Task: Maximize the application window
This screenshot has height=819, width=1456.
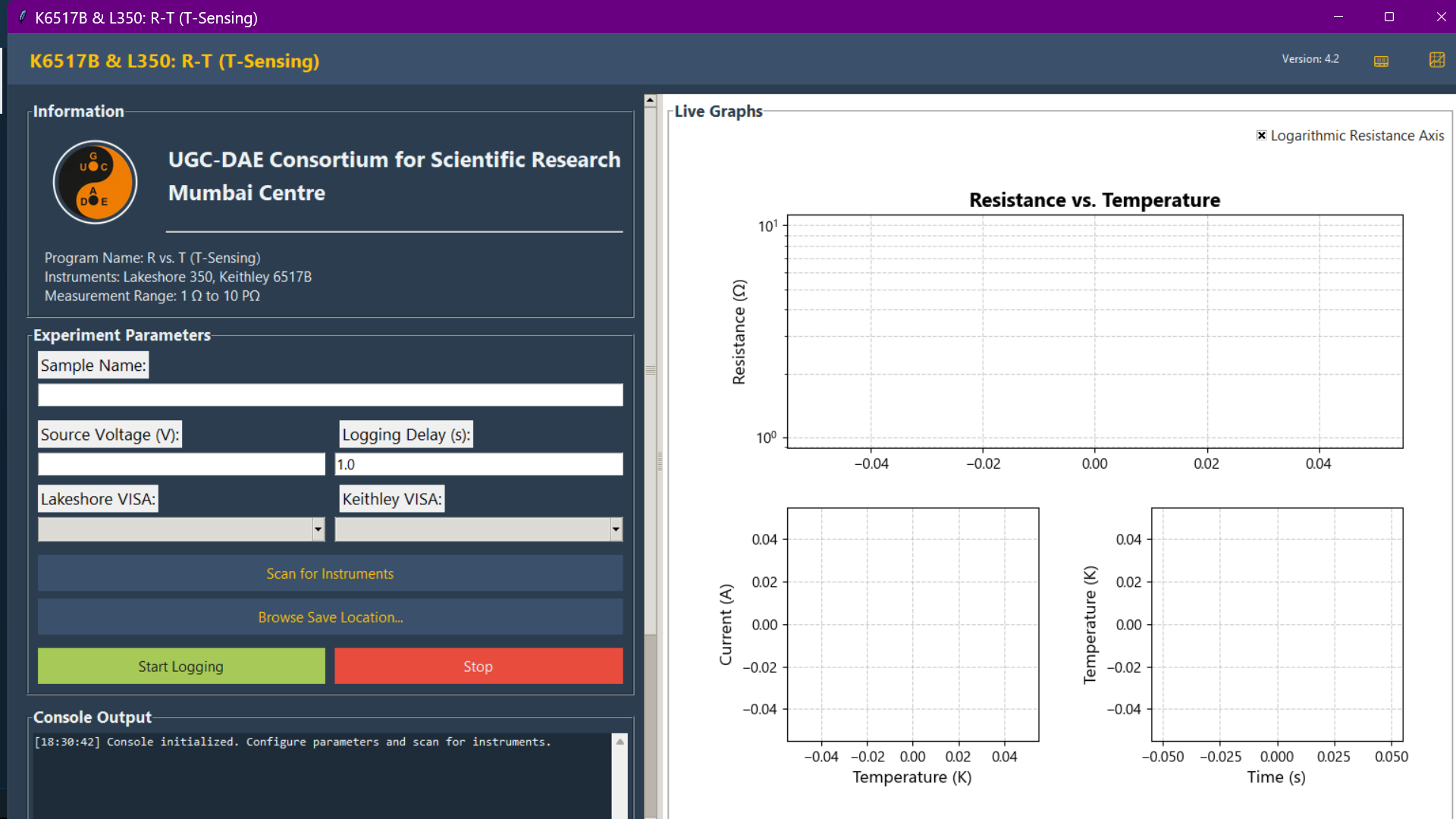Action: point(1389,17)
